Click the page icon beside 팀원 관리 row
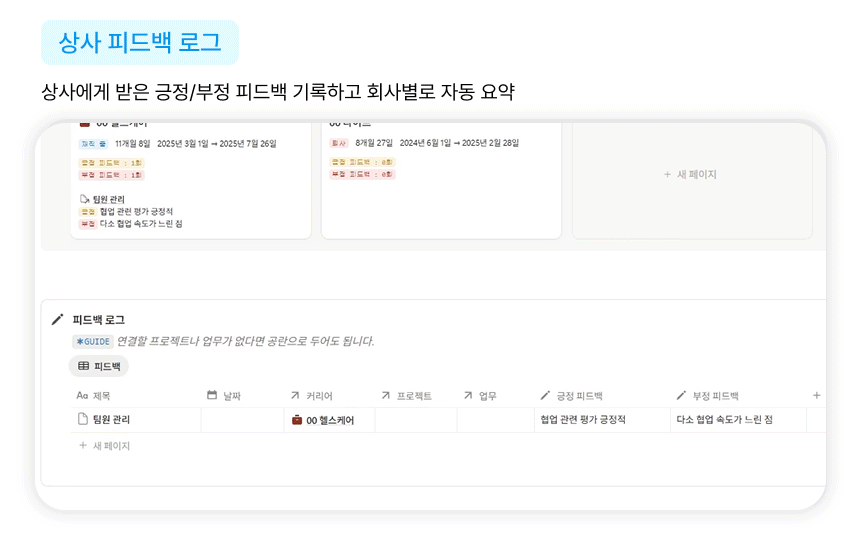The height and width of the screenshot is (545, 860). (84, 420)
